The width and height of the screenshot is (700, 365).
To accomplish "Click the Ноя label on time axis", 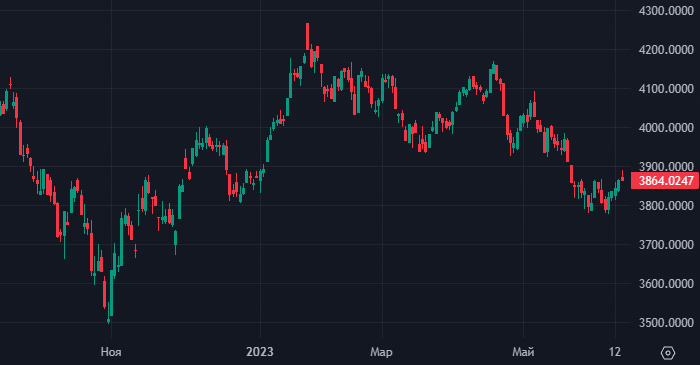I will [111, 352].
